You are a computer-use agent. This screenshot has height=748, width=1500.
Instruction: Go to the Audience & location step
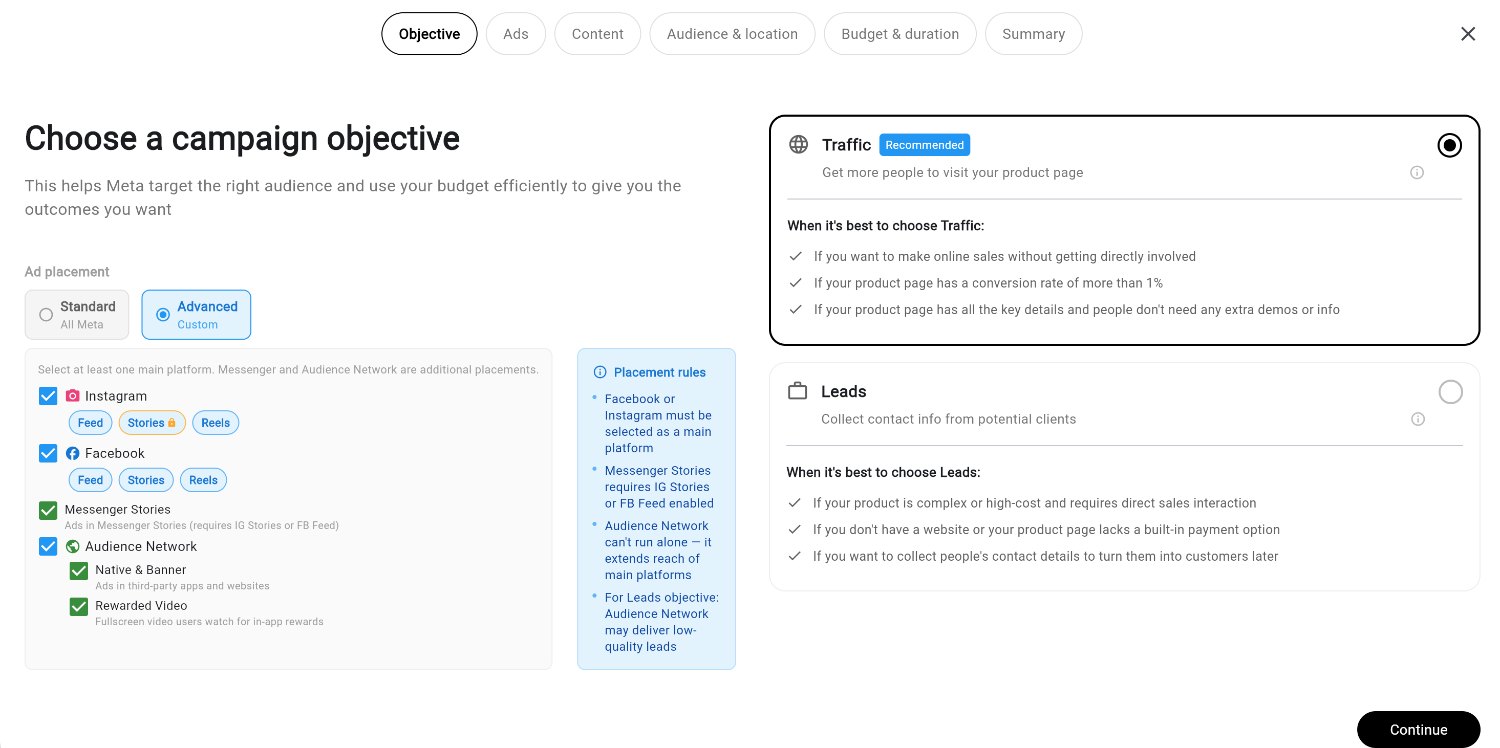[x=733, y=34]
